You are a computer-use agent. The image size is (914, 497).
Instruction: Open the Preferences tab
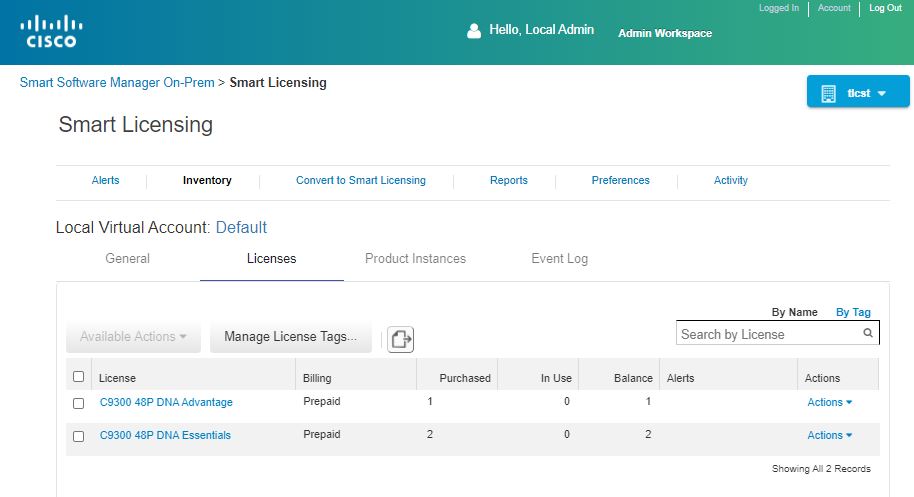tap(620, 180)
